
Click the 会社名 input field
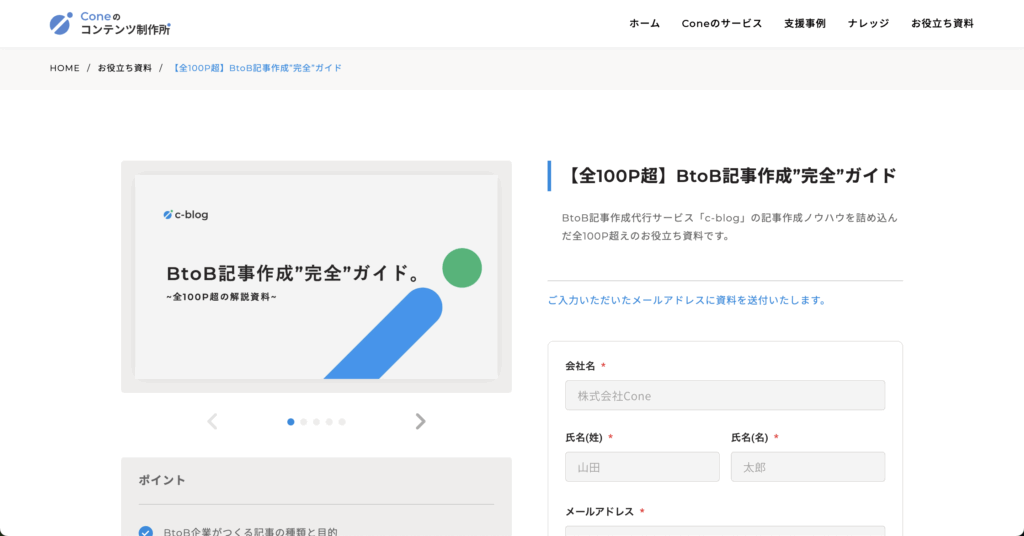tap(725, 396)
